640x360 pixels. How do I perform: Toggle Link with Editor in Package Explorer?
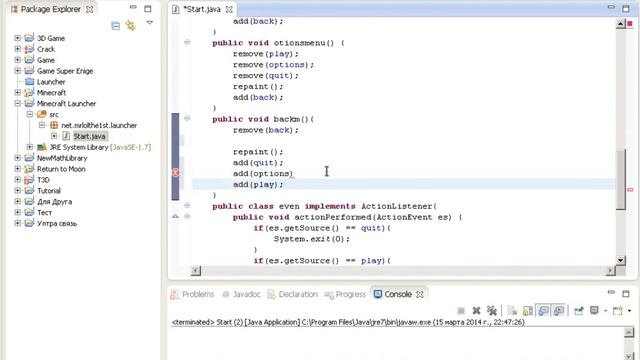tap(131, 26)
